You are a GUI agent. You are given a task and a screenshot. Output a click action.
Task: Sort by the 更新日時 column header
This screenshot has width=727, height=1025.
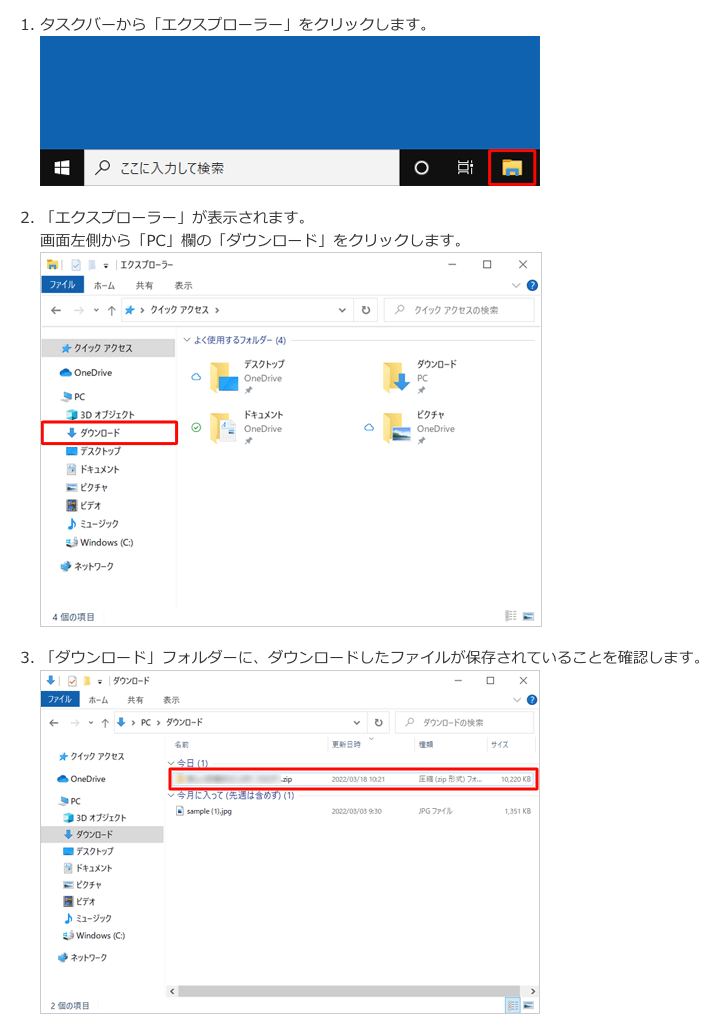point(346,745)
